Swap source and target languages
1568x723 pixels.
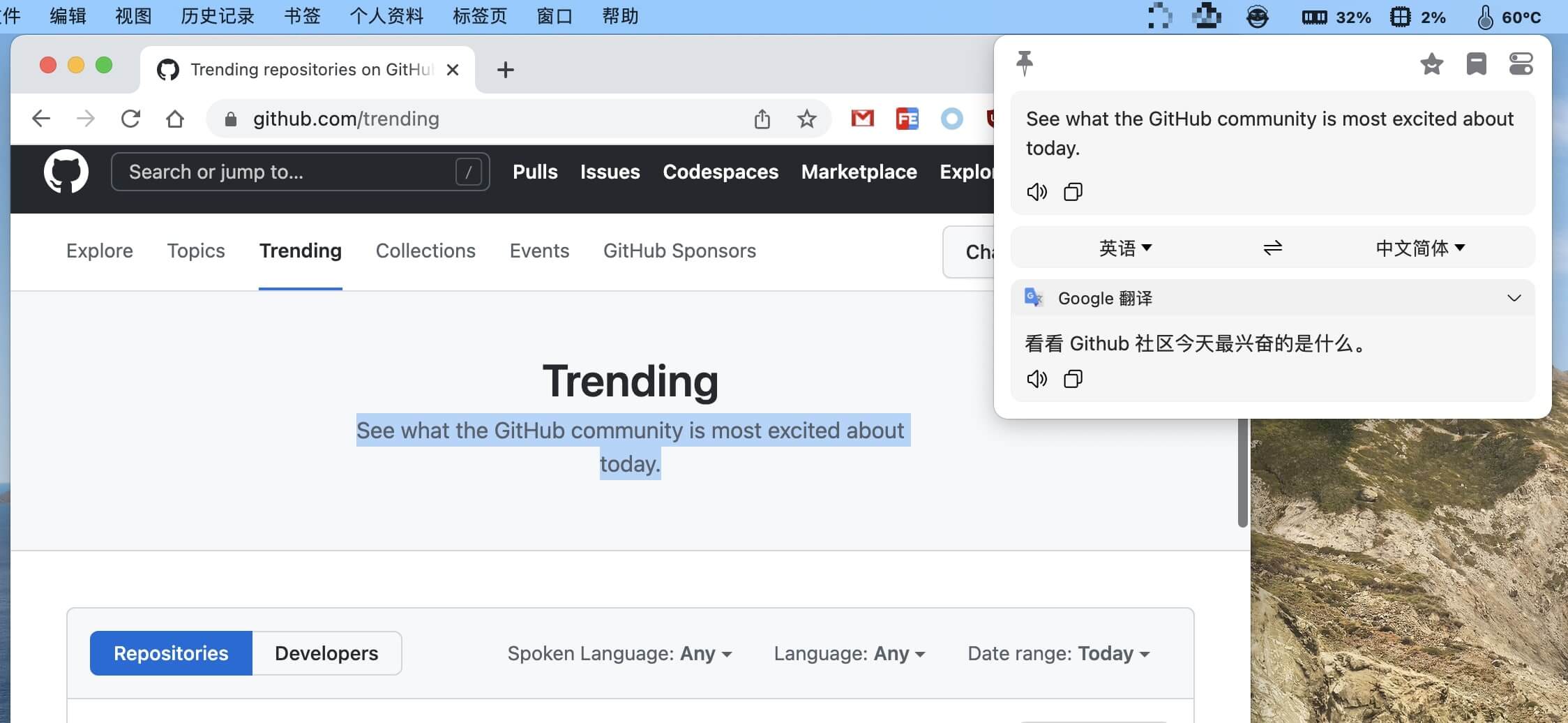(x=1272, y=248)
